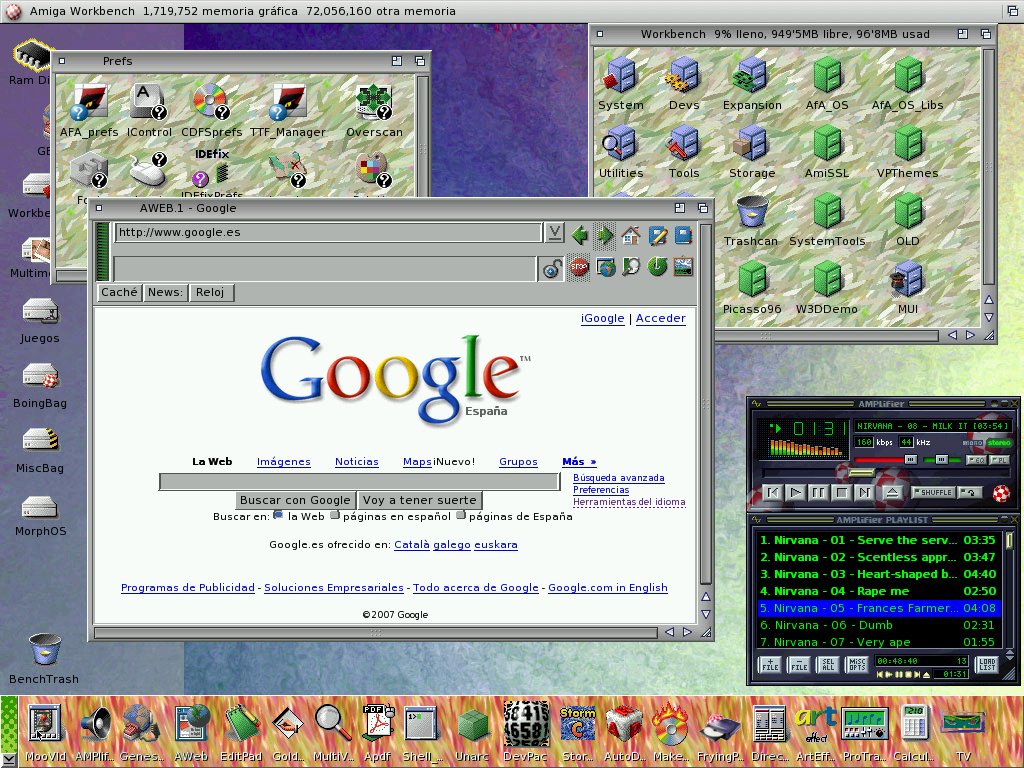Open the Grupos tab on Google
Image resolution: width=1024 pixels, height=768 pixels.
tap(518, 462)
